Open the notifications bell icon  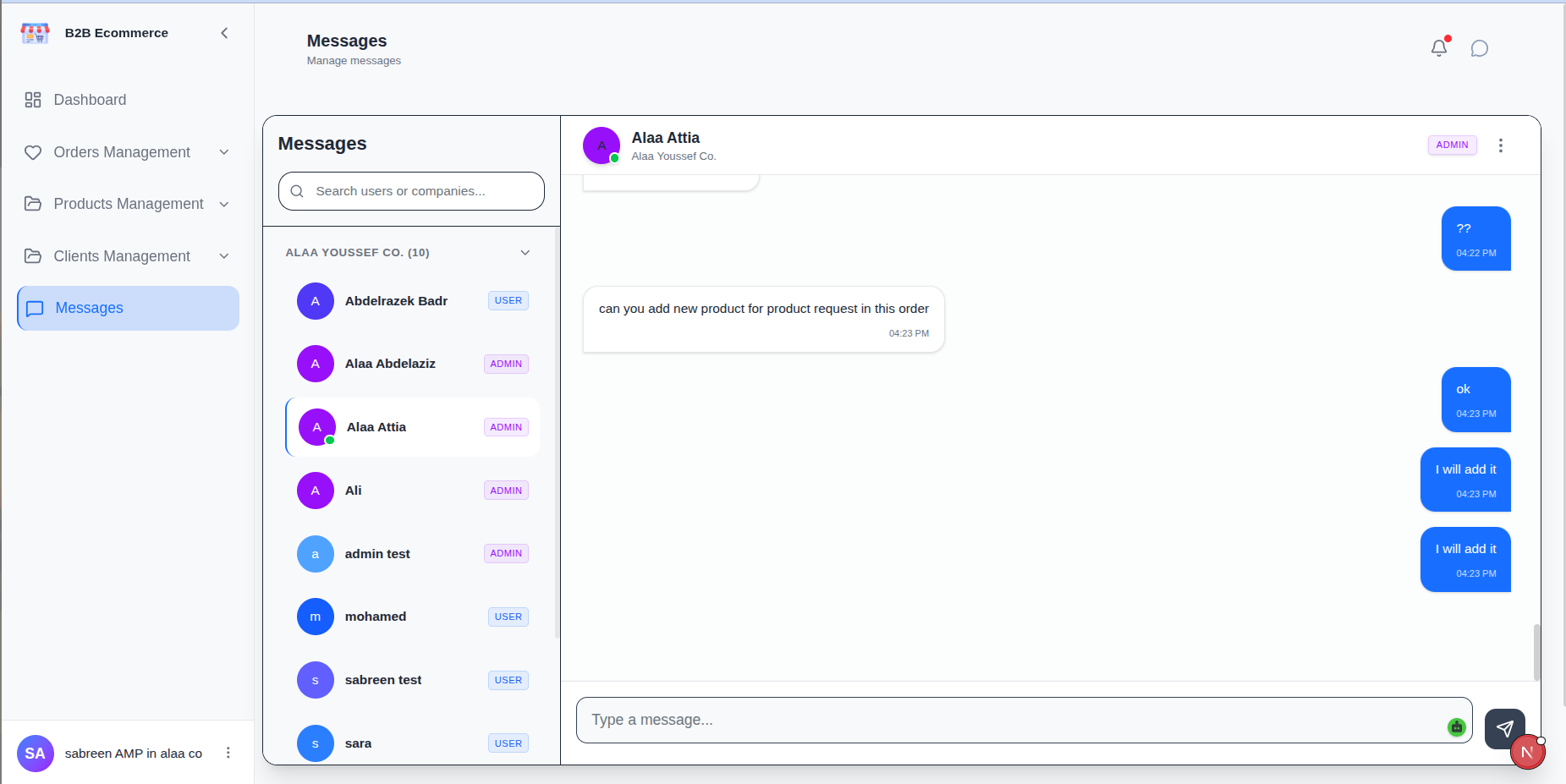tap(1439, 48)
